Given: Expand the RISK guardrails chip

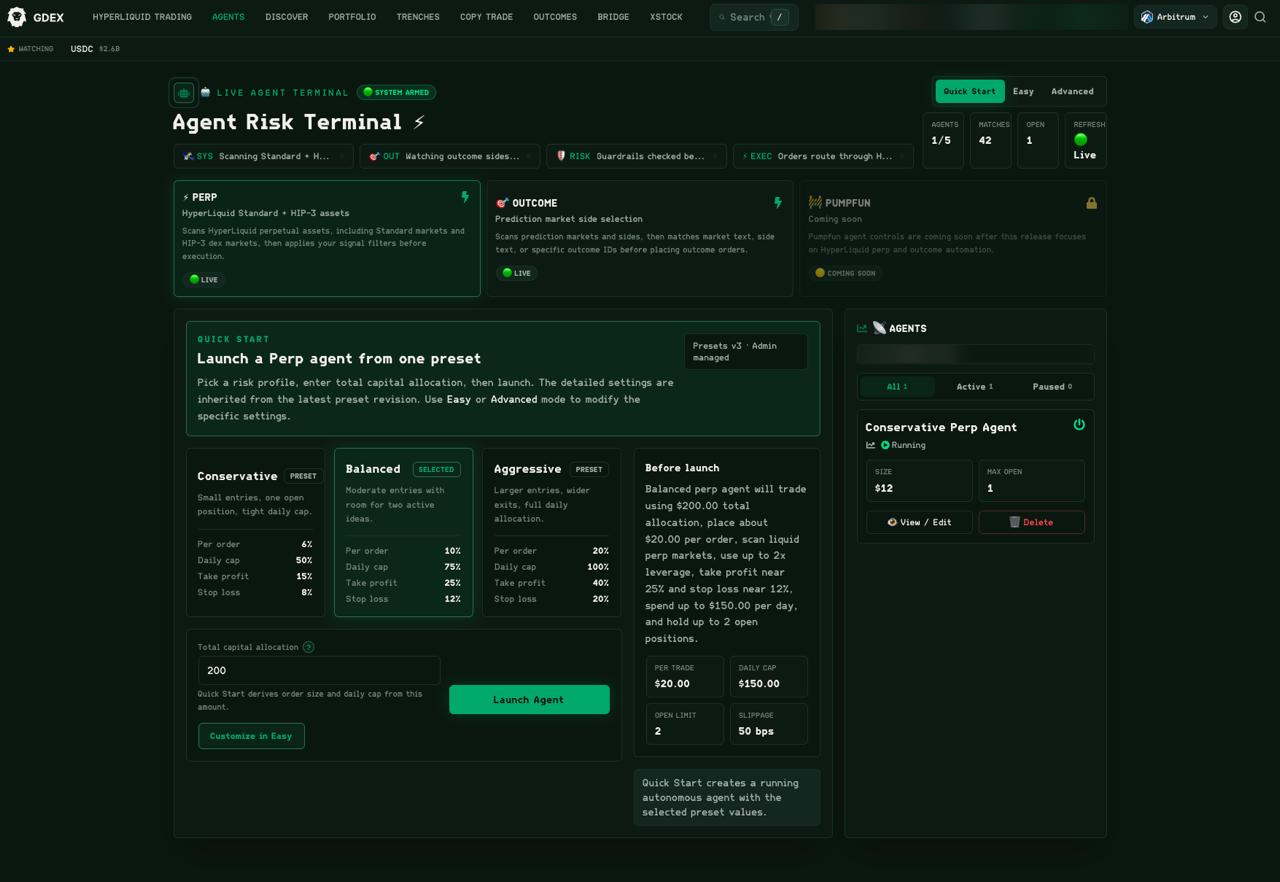Looking at the screenshot, I should (x=636, y=156).
